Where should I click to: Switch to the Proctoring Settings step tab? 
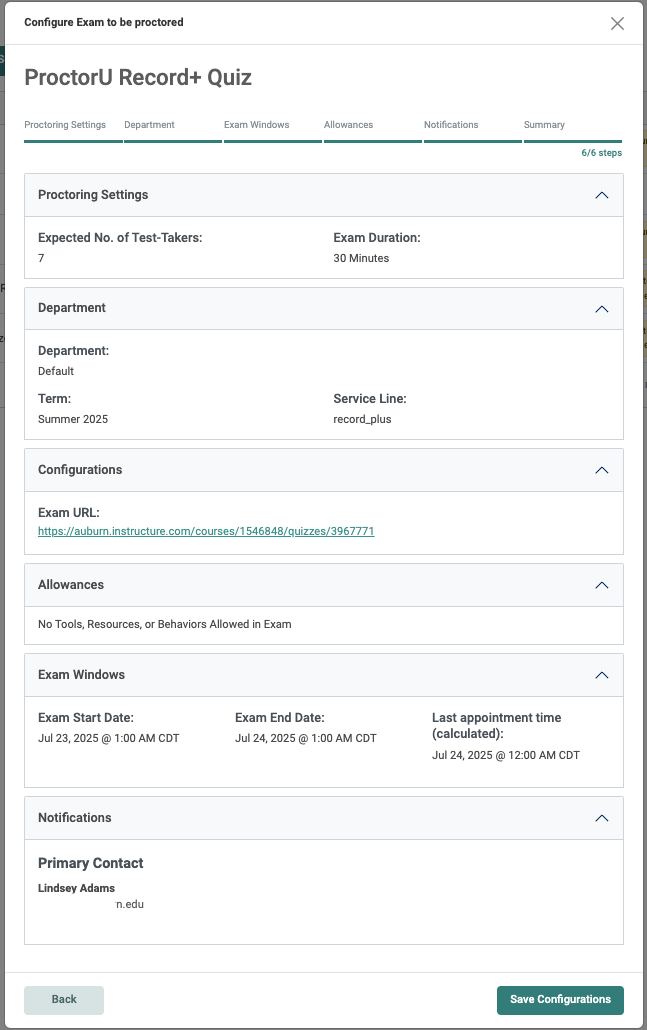click(65, 125)
